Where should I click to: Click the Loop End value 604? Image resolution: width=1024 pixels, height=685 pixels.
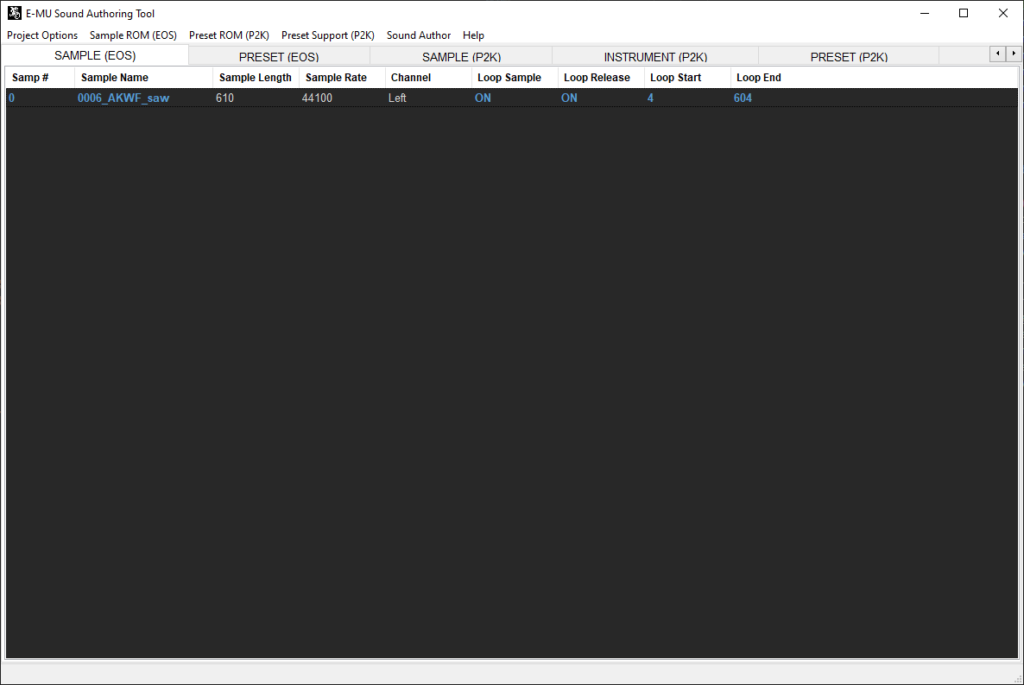(743, 98)
